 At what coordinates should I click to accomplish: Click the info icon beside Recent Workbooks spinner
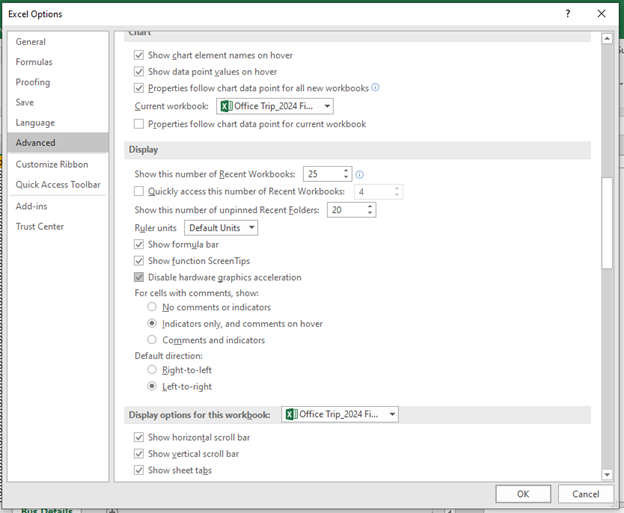pyautogui.click(x=359, y=174)
